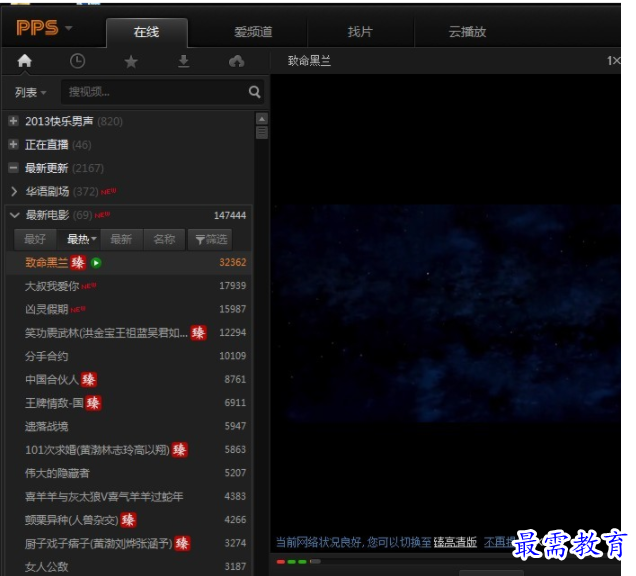This screenshot has height=576, width=636.
Task: Select the movie 大叔我爱你
Action: click(52, 286)
